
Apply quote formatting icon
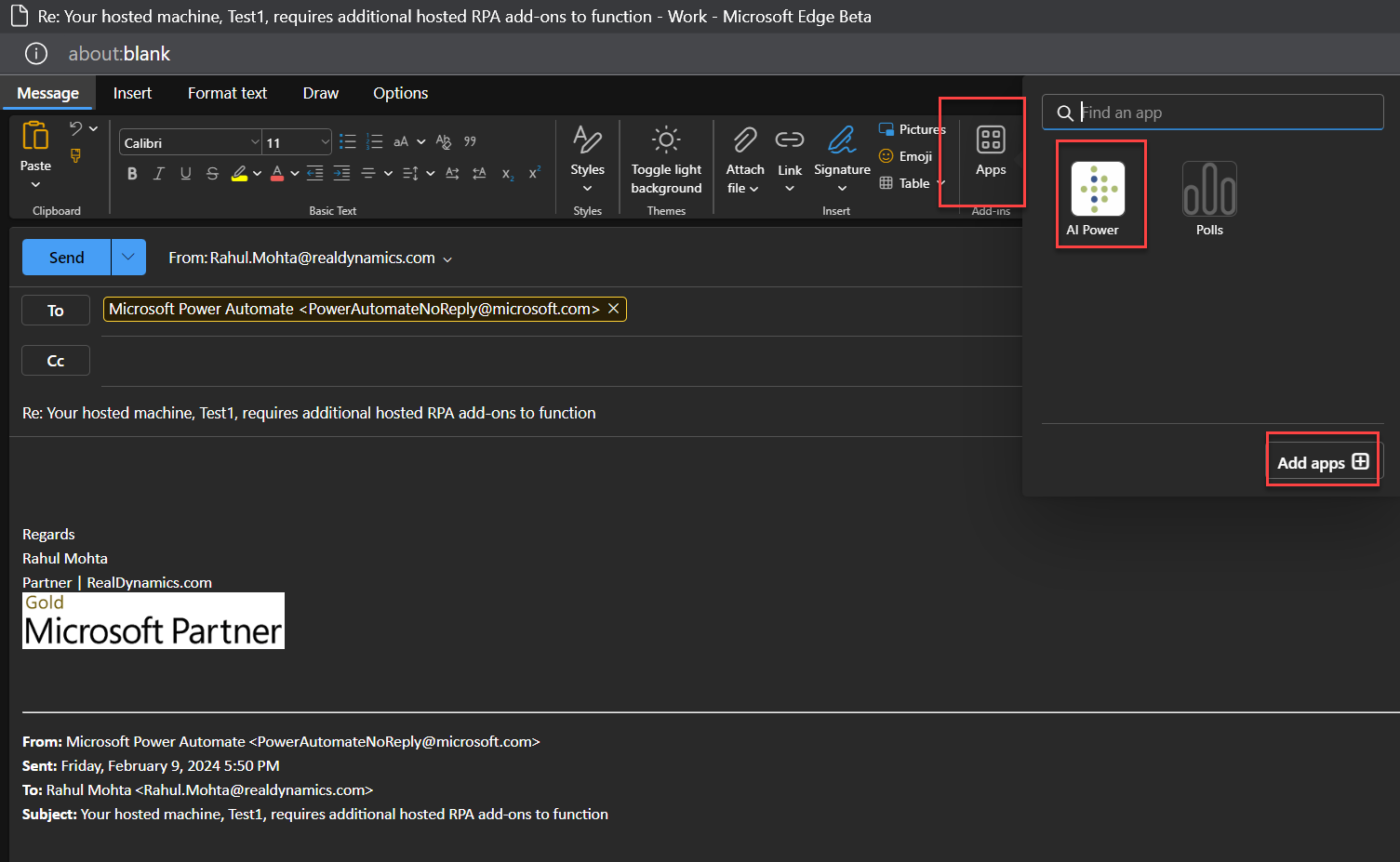tap(470, 141)
